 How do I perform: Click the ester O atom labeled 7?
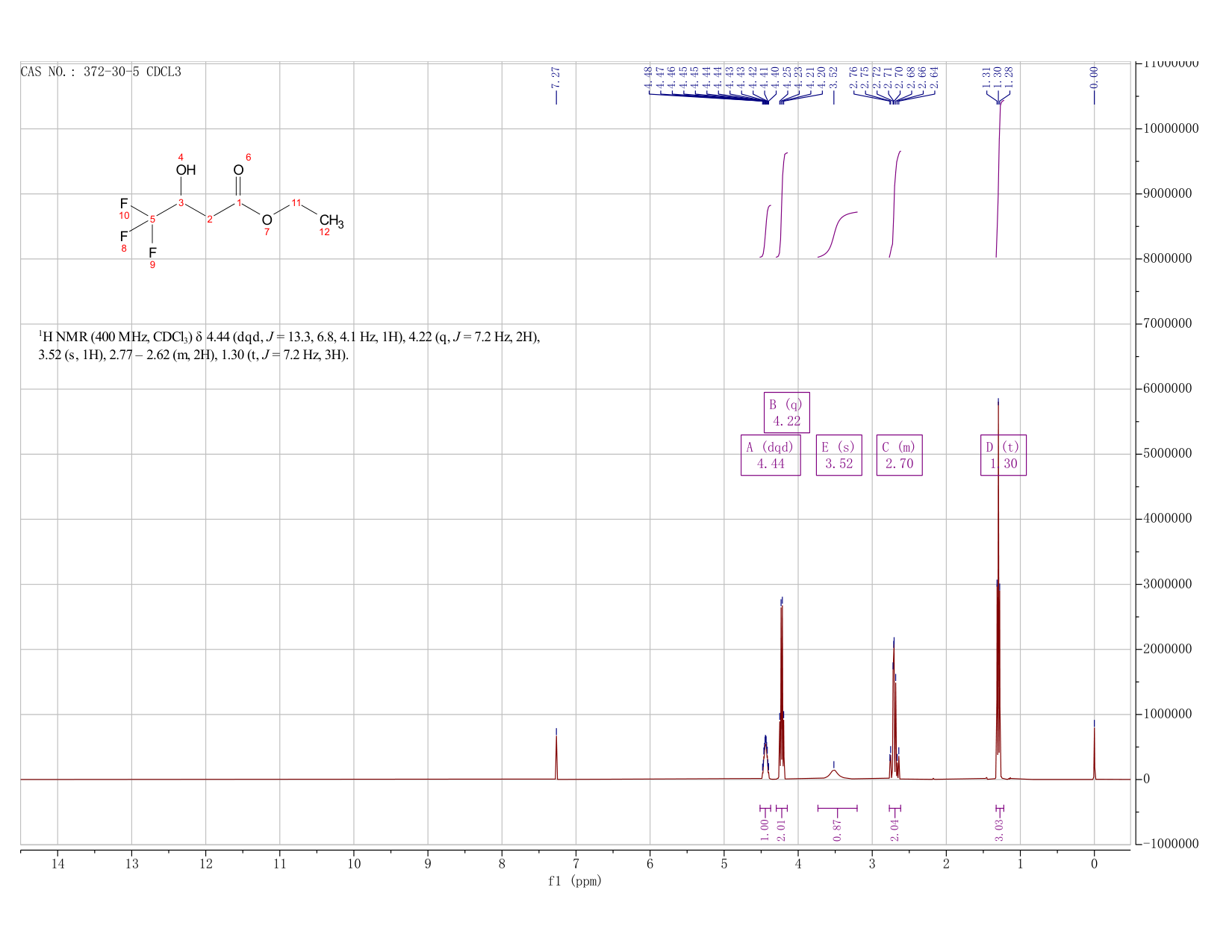[267, 220]
